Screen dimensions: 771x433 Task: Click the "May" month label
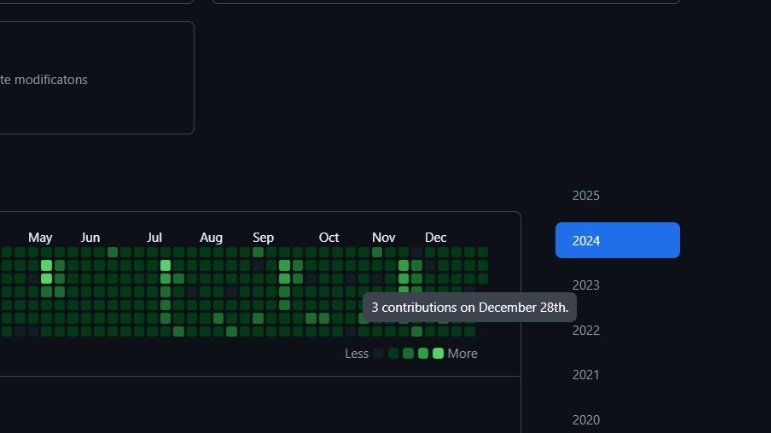40,238
